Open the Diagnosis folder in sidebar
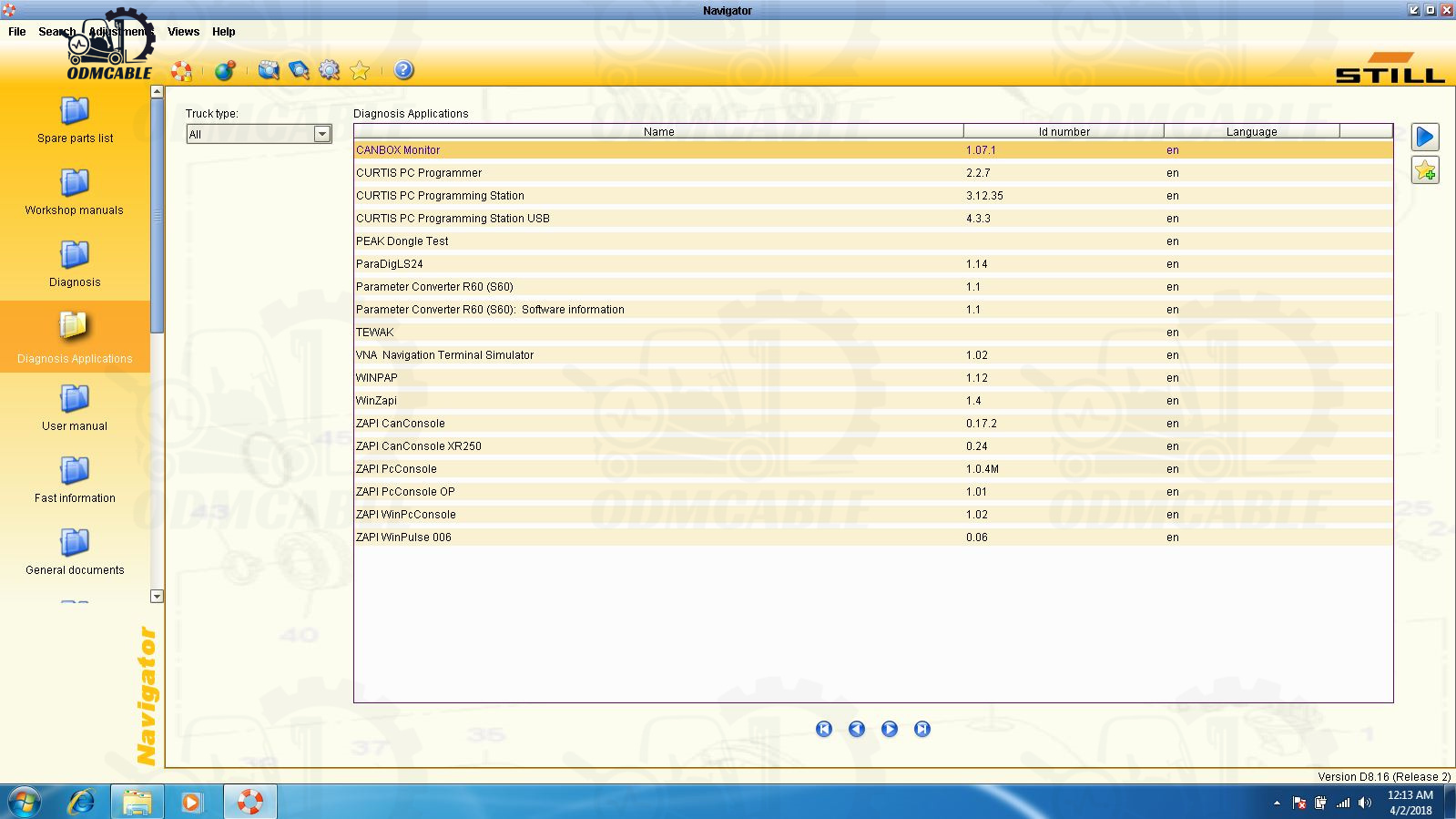 [x=75, y=264]
